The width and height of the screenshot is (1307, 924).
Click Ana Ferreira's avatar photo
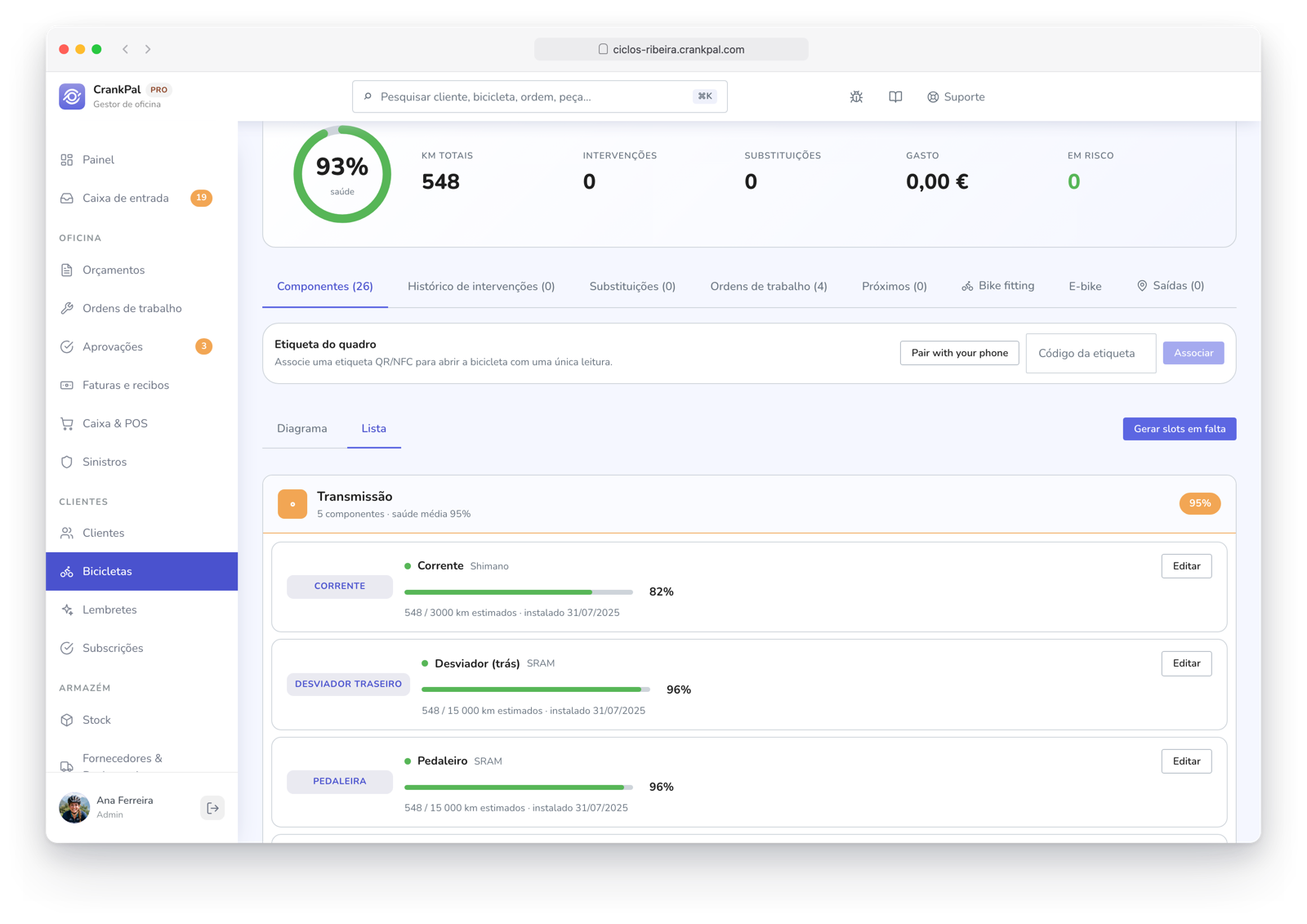74,807
